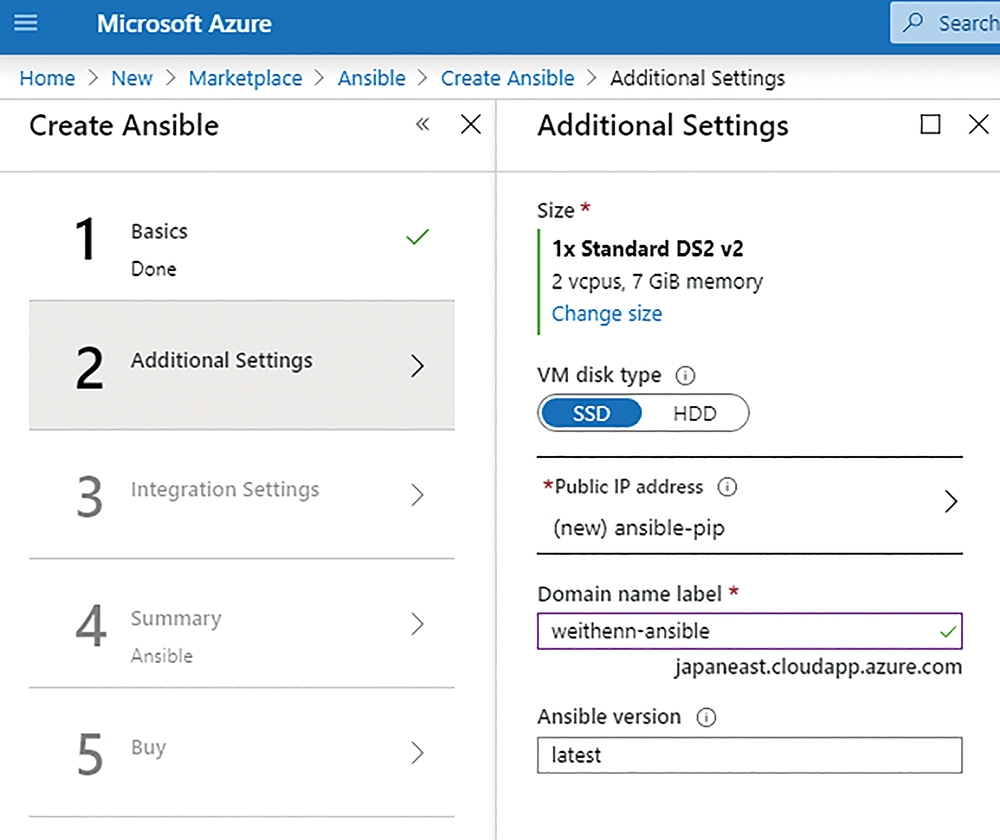Viewport: 1000px width, 840px height.
Task: Show info tooltip for VM disk type
Action: [x=686, y=375]
